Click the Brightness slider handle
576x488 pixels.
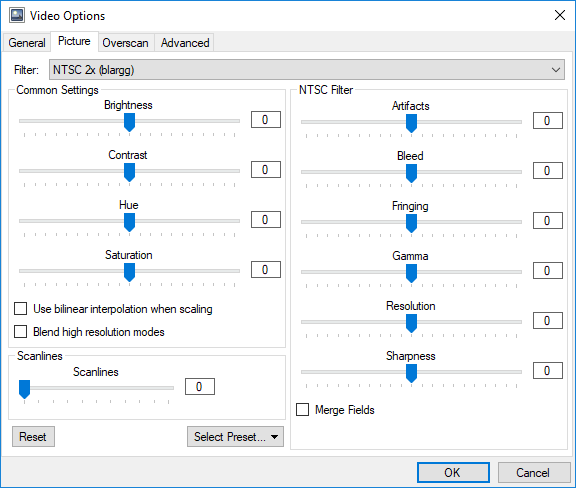[x=129, y=122]
